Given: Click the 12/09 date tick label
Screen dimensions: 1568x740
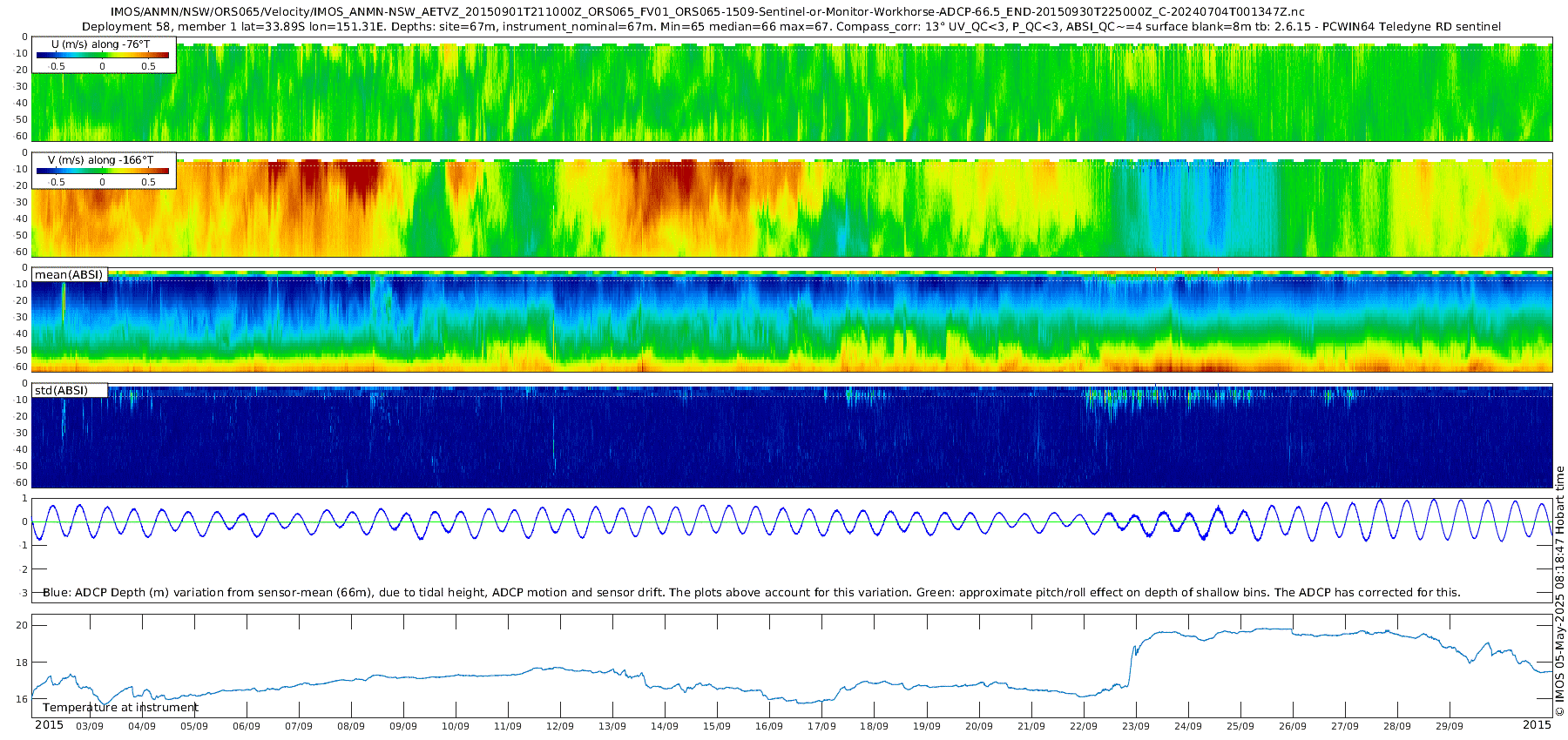Looking at the screenshot, I should (560, 726).
